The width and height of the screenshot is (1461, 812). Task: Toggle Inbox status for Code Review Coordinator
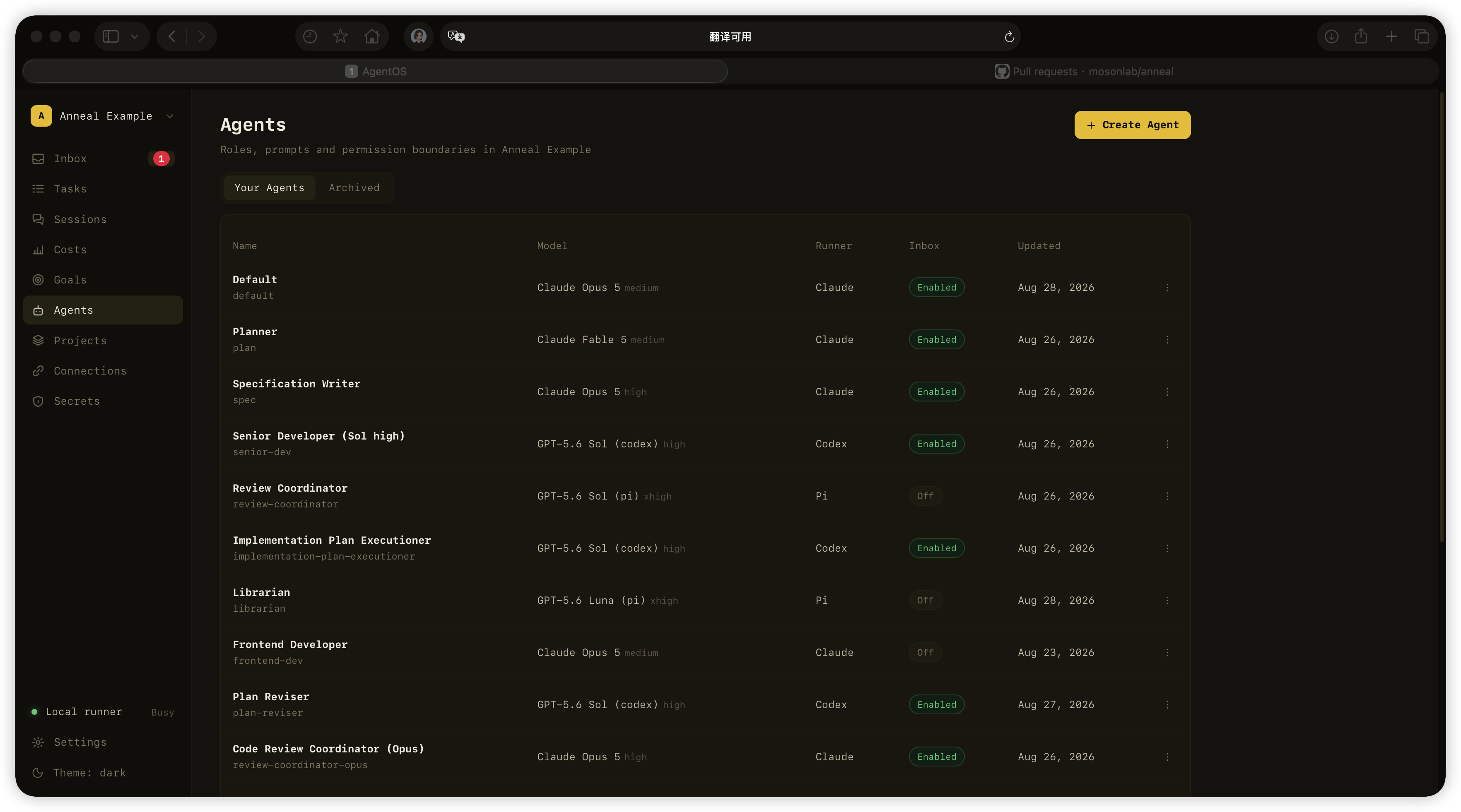[936, 757]
